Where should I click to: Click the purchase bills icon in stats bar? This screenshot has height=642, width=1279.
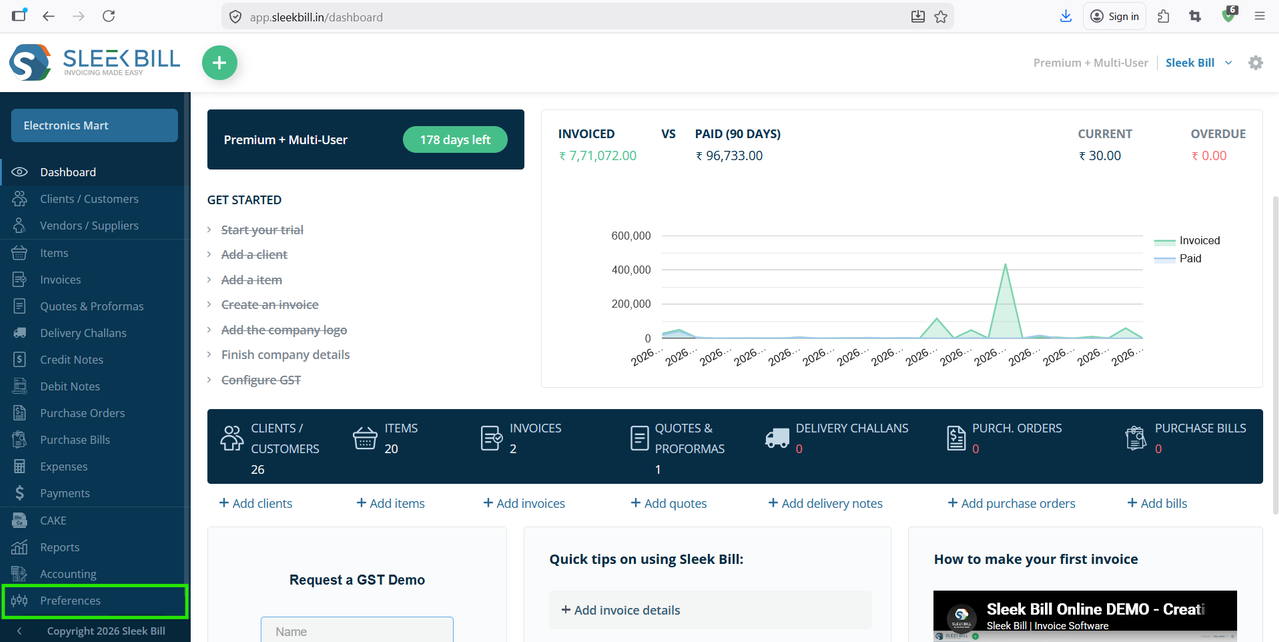(x=1135, y=438)
